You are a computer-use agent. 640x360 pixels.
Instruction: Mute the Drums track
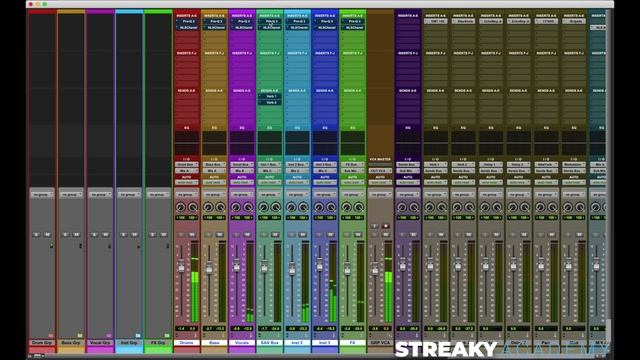pos(192,235)
